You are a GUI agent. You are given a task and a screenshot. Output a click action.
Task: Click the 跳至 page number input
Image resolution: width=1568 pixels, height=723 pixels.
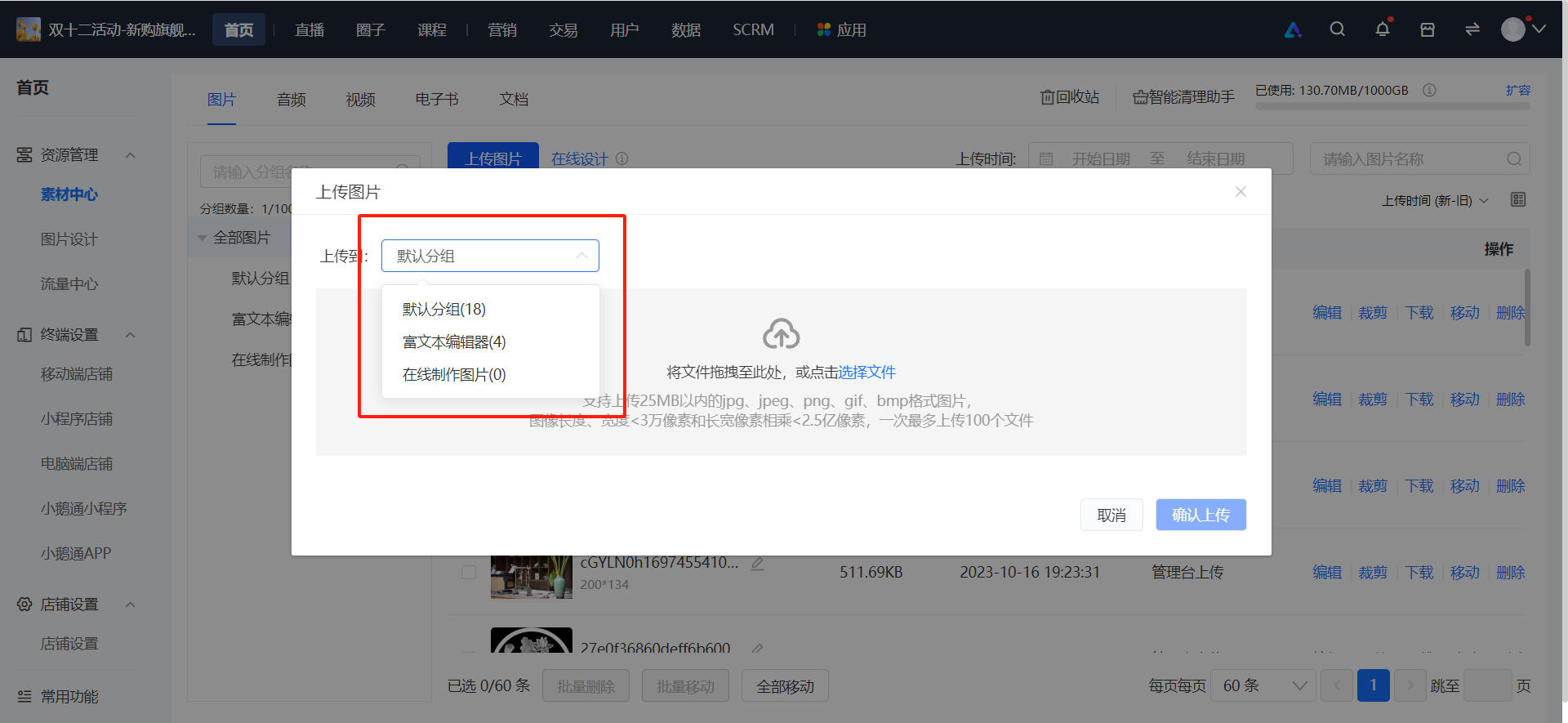(1487, 685)
